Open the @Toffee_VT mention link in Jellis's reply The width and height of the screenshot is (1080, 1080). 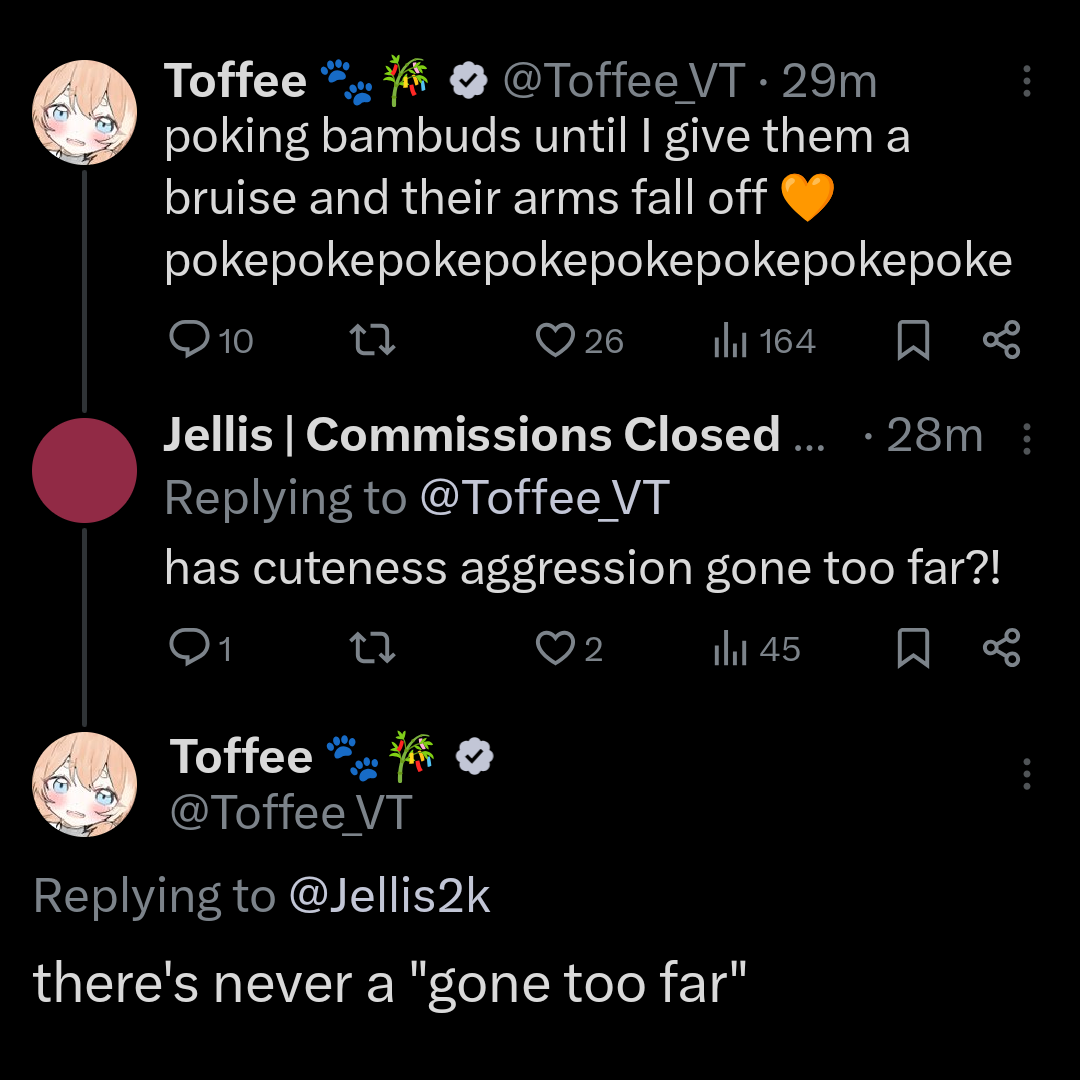pos(544,498)
